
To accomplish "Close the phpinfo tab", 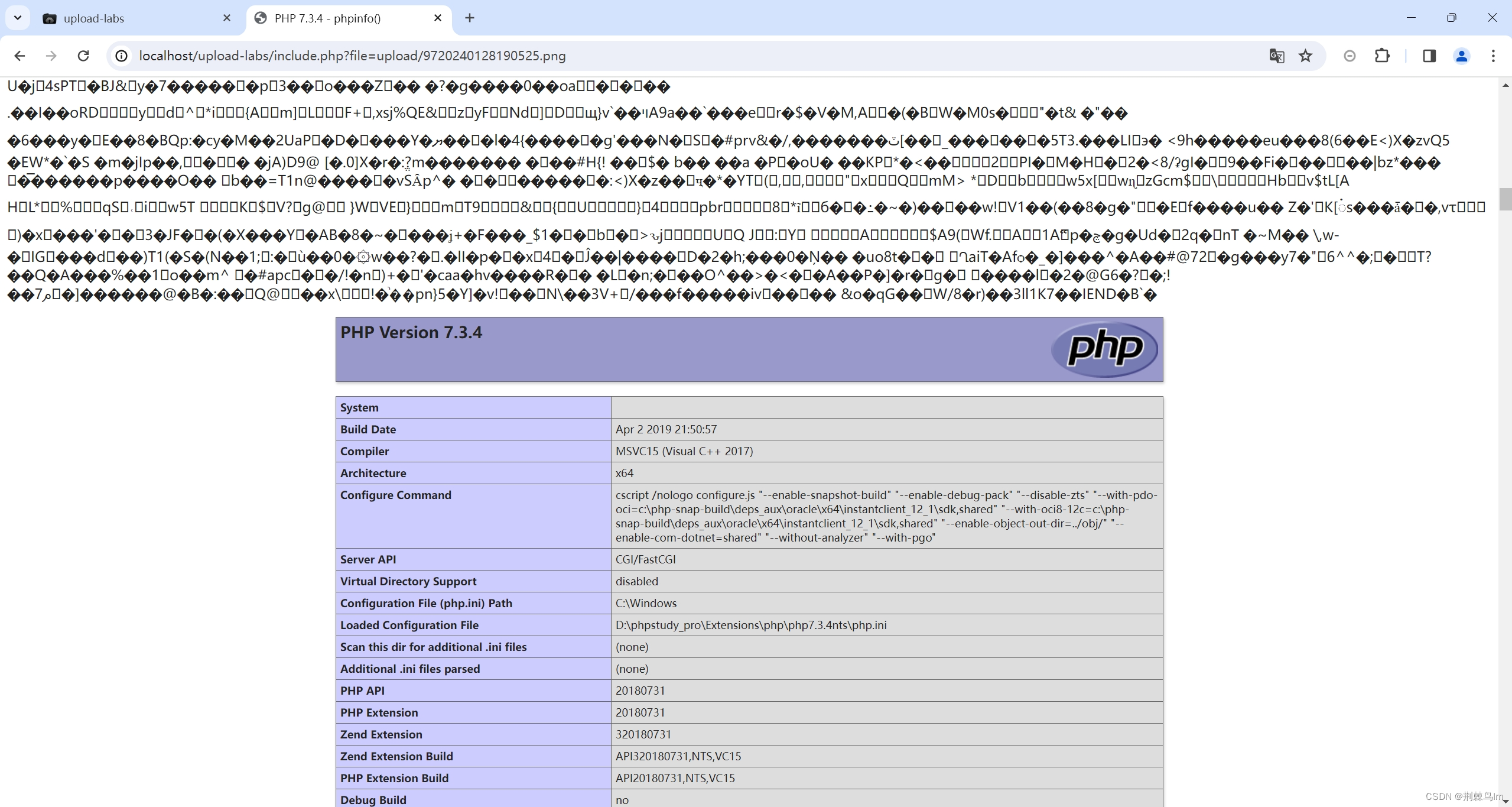I will 438,18.
